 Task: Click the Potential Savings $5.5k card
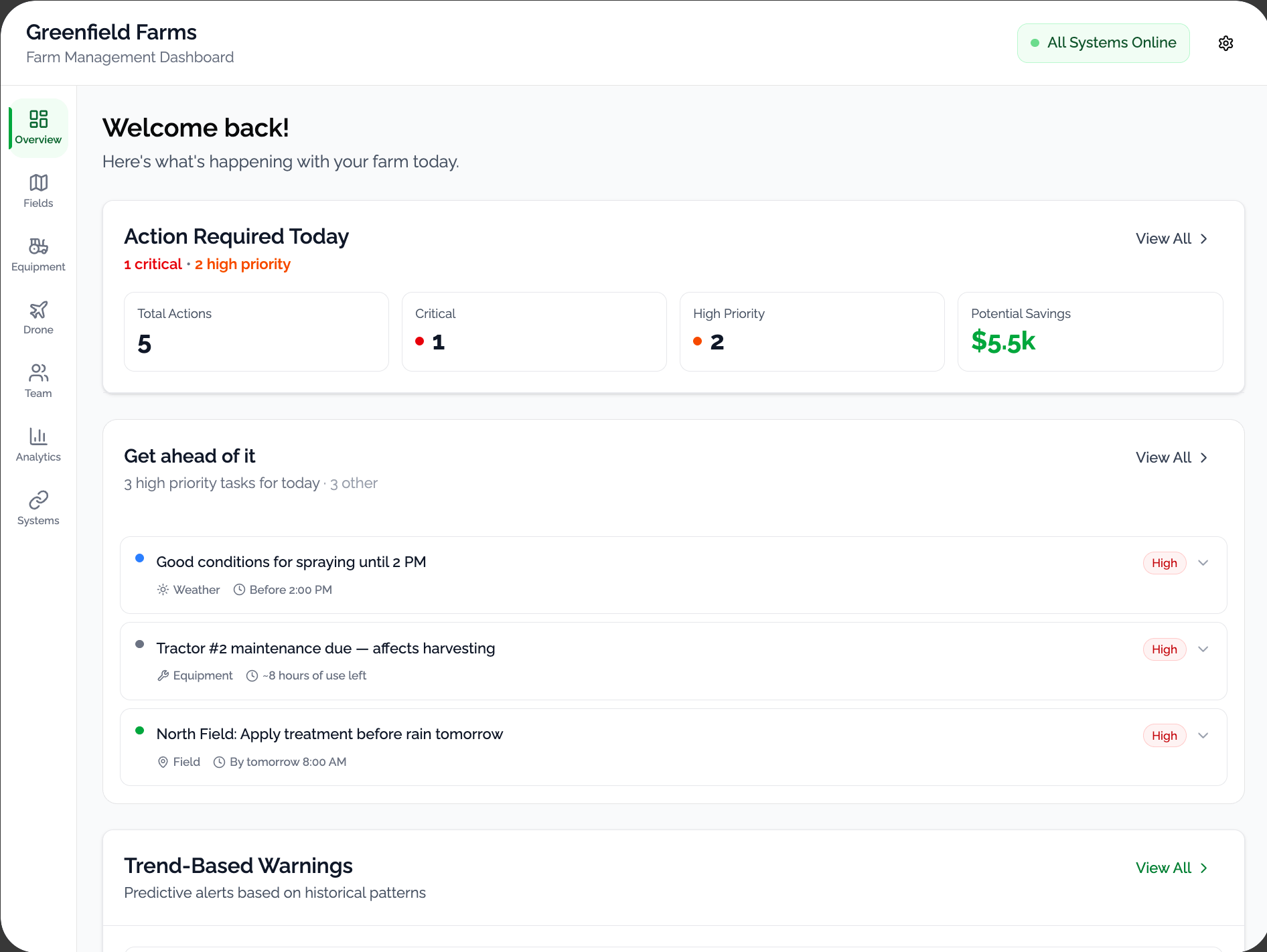[x=1090, y=331]
